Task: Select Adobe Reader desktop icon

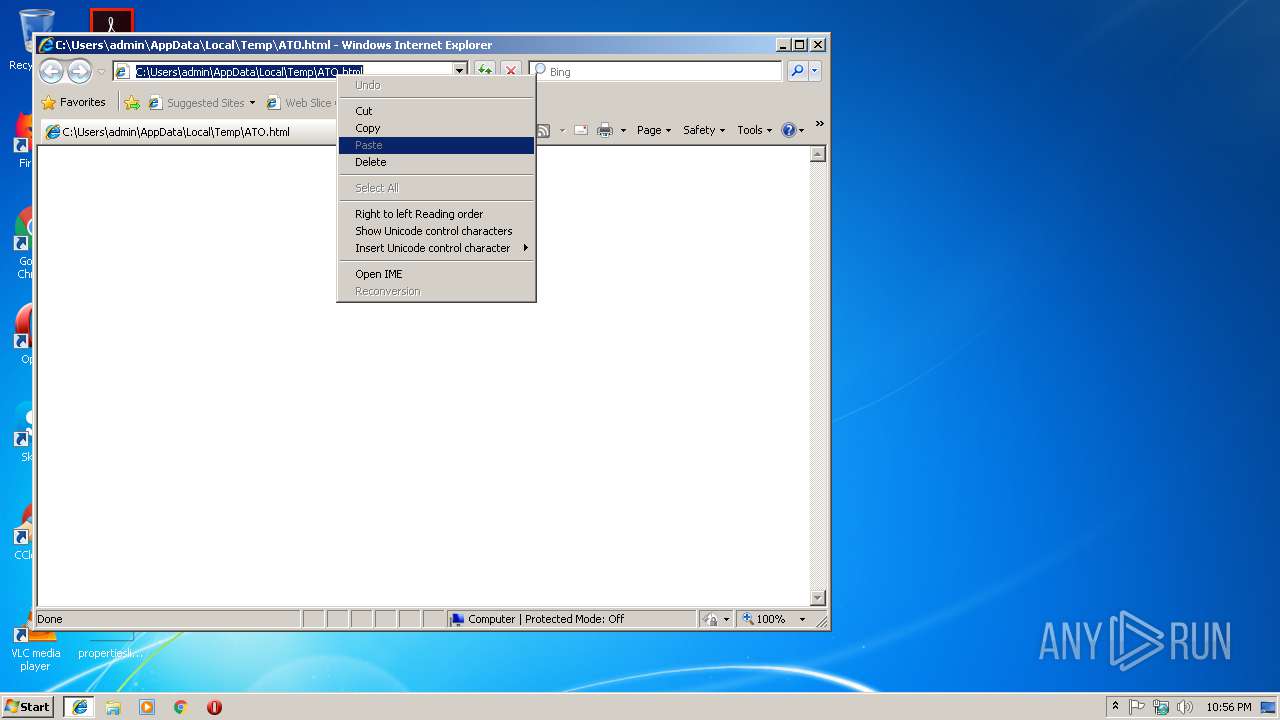Action: coord(111,21)
